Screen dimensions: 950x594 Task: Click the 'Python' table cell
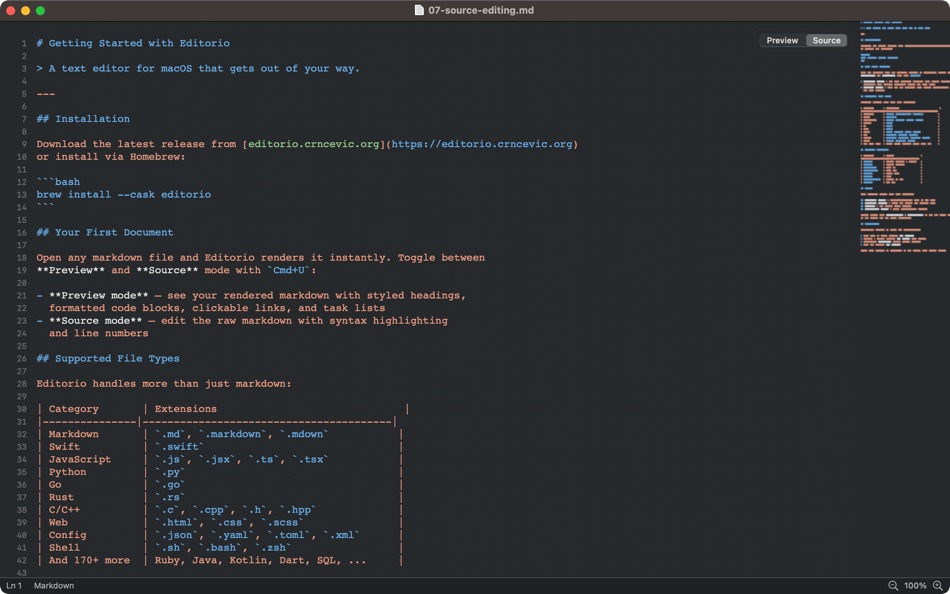pyautogui.click(x=67, y=472)
